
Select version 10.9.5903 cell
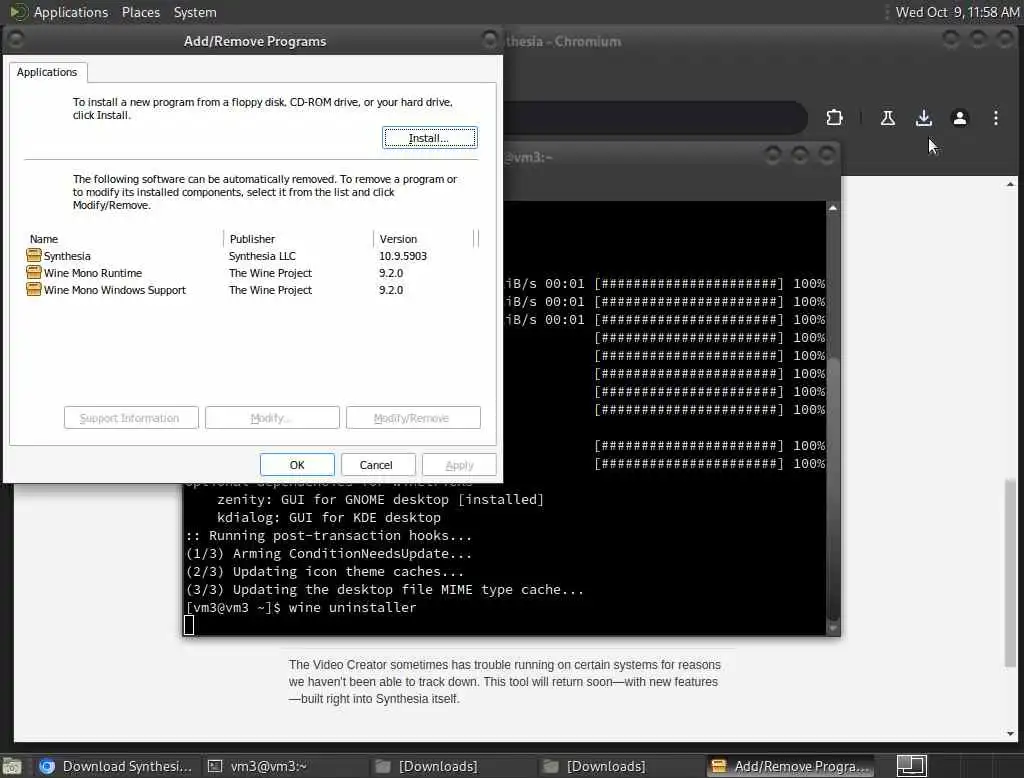point(403,256)
